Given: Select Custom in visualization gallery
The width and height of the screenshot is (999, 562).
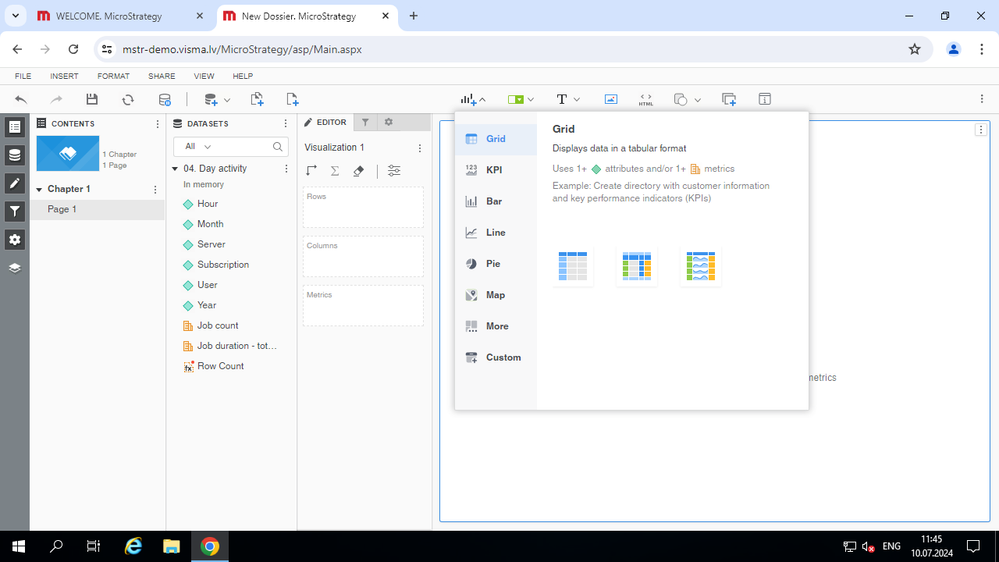Looking at the screenshot, I should (496, 357).
